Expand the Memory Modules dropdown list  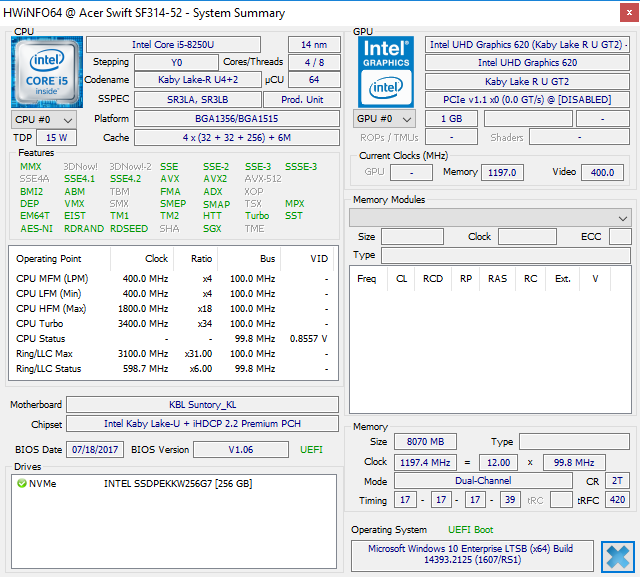490,218
